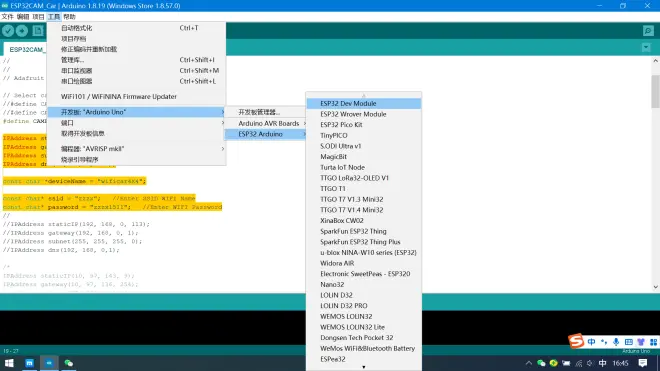This screenshot has height=371, width=660.
Task: Click the ESP32CAM sketch tab
Action: tap(25, 49)
